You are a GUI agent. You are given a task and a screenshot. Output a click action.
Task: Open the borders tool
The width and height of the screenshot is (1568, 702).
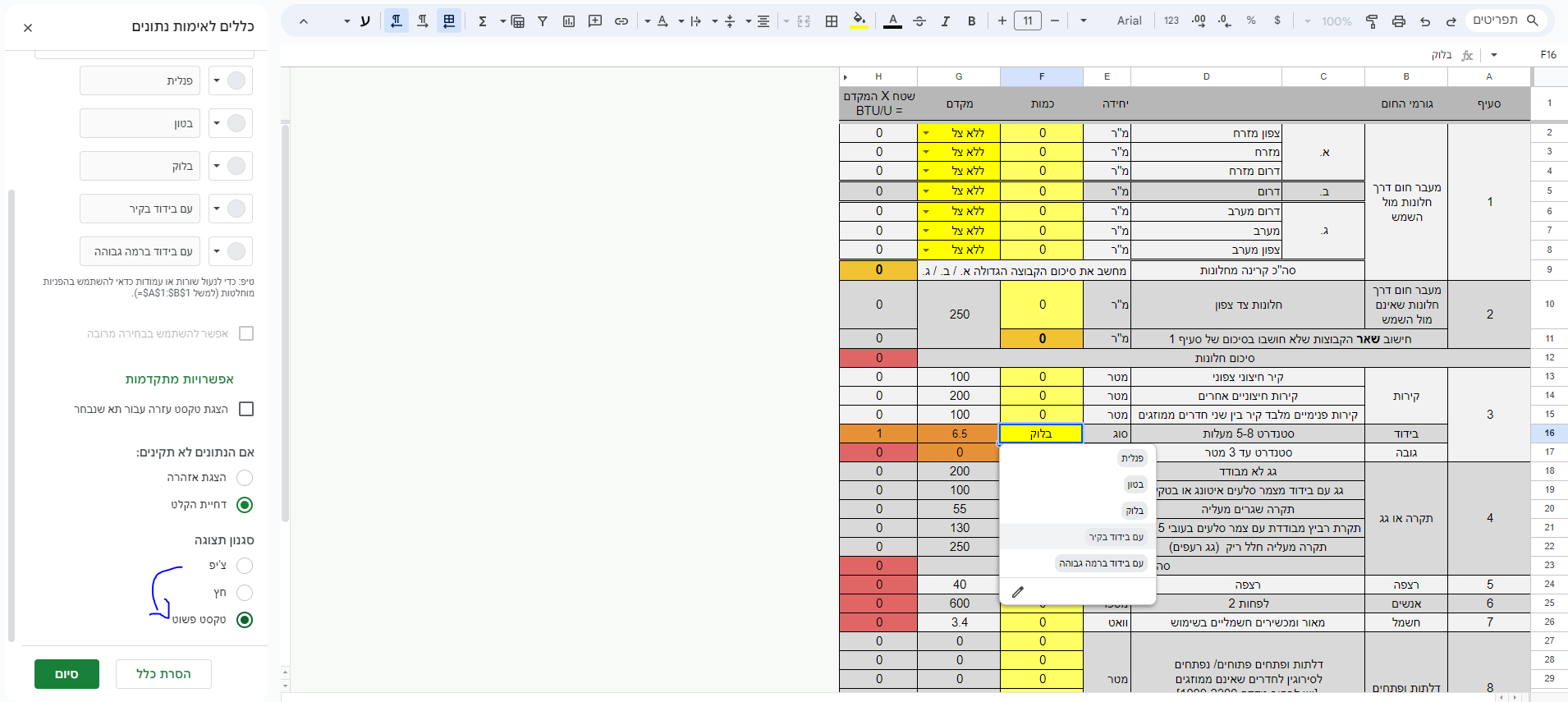point(832,21)
